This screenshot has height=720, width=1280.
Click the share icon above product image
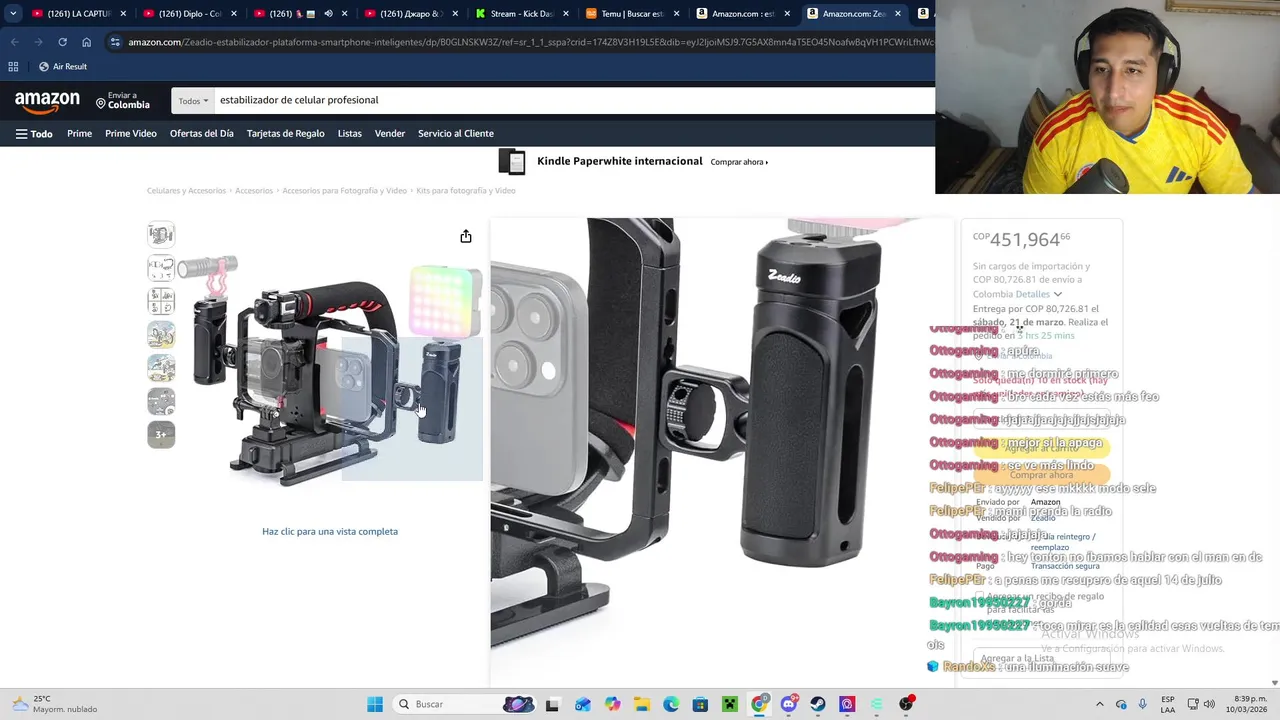[466, 237]
